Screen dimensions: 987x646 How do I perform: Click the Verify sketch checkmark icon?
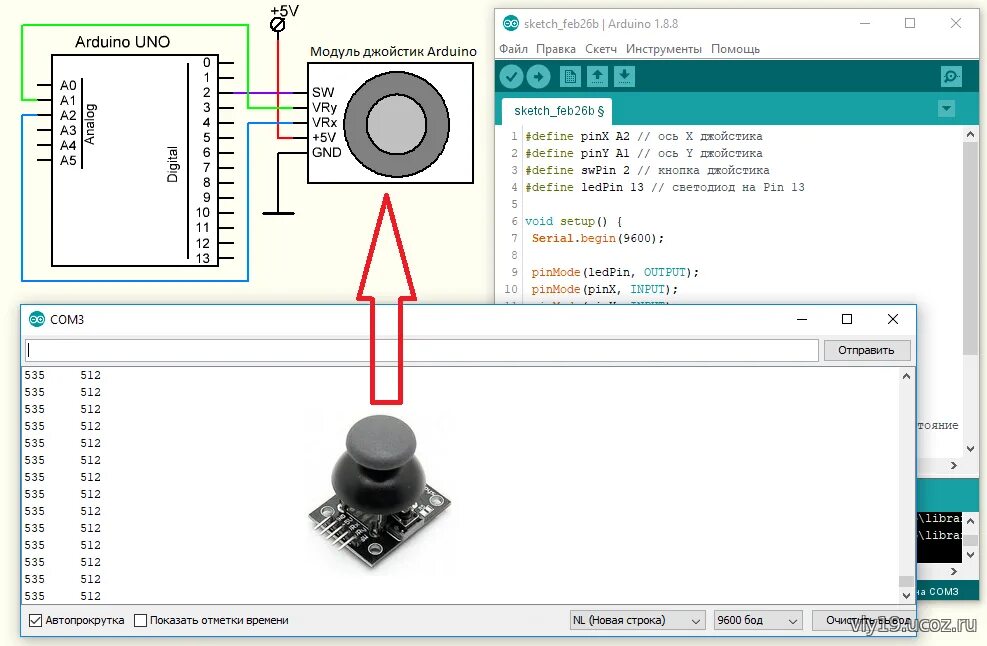pyautogui.click(x=512, y=77)
